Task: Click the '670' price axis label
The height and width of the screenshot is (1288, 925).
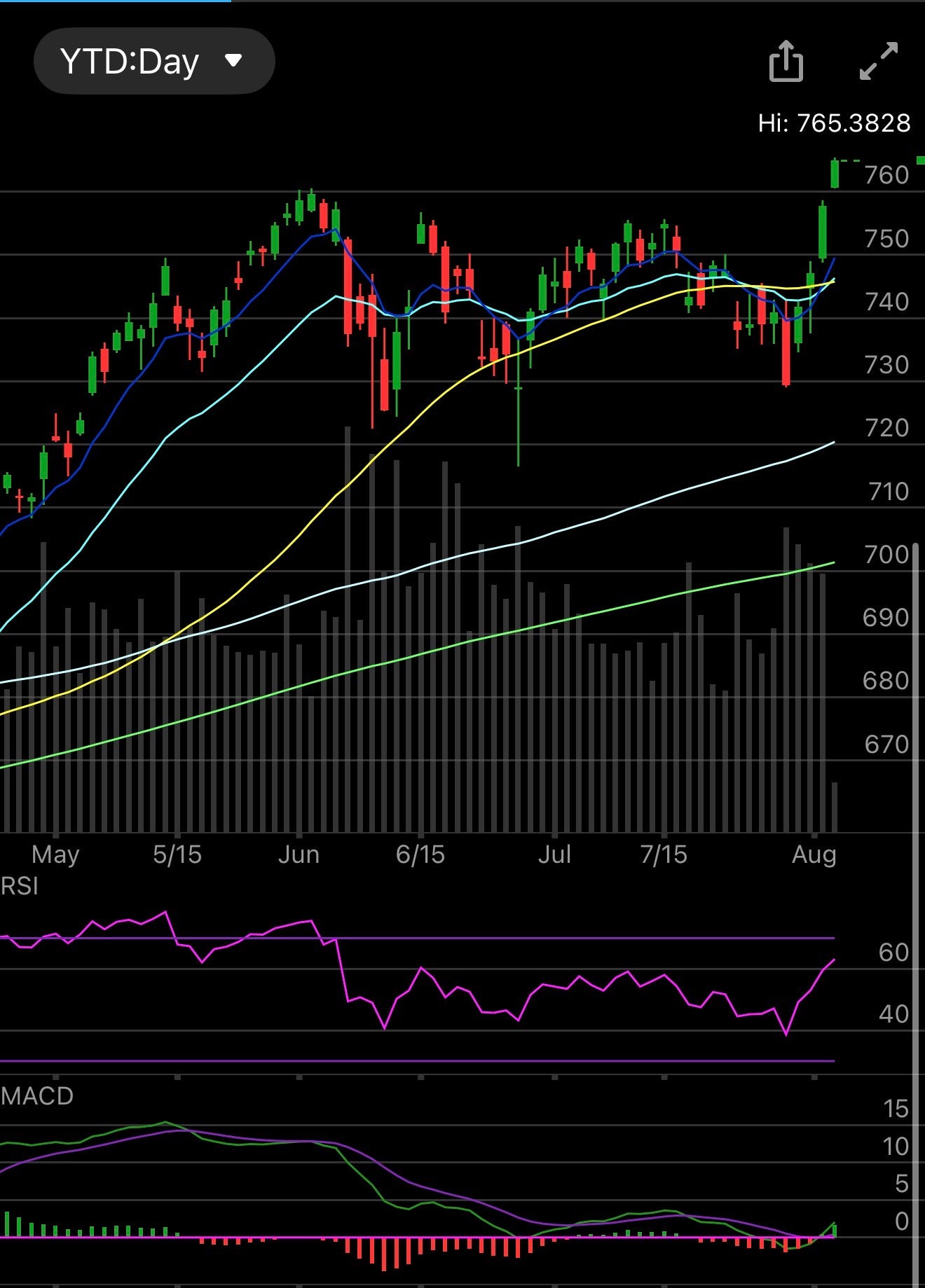Action: (x=886, y=744)
